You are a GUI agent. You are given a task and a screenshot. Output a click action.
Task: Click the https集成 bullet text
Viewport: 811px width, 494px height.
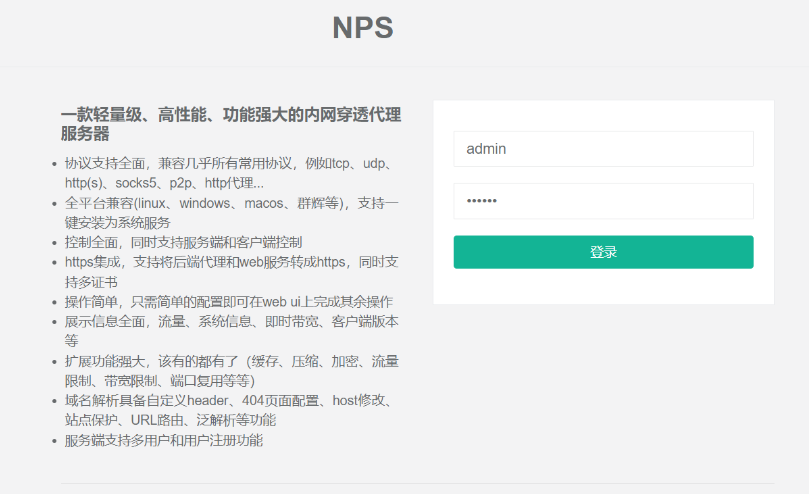tap(231, 272)
